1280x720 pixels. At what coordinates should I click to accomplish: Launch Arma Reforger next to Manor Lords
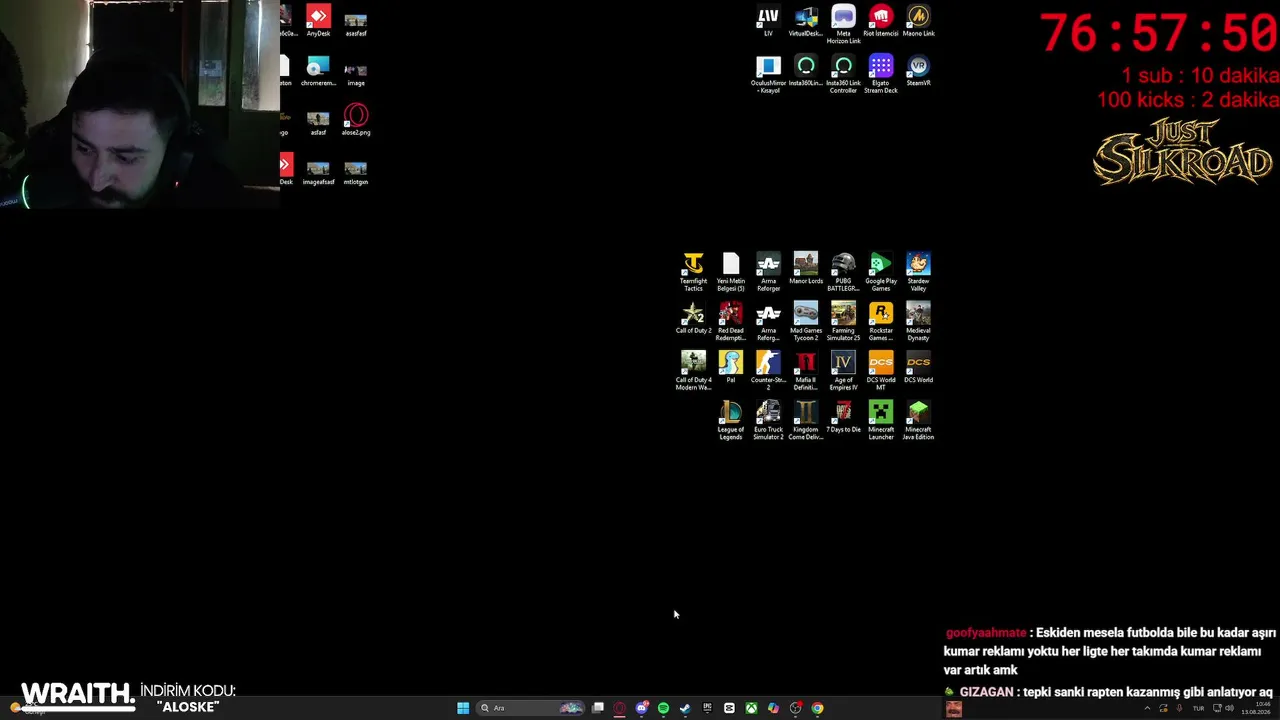pyautogui.click(x=768, y=271)
